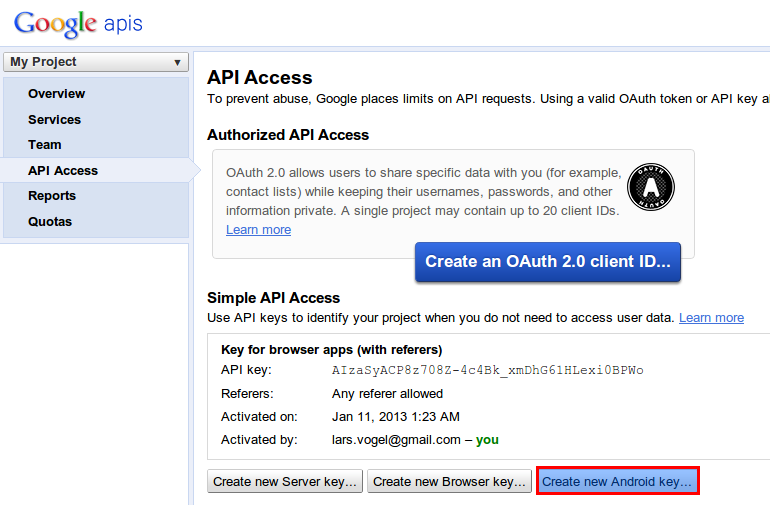Click the 'Any referer allowed' text
This screenshot has width=770, height=505.
pyautogui.click(x=387, y=394)
